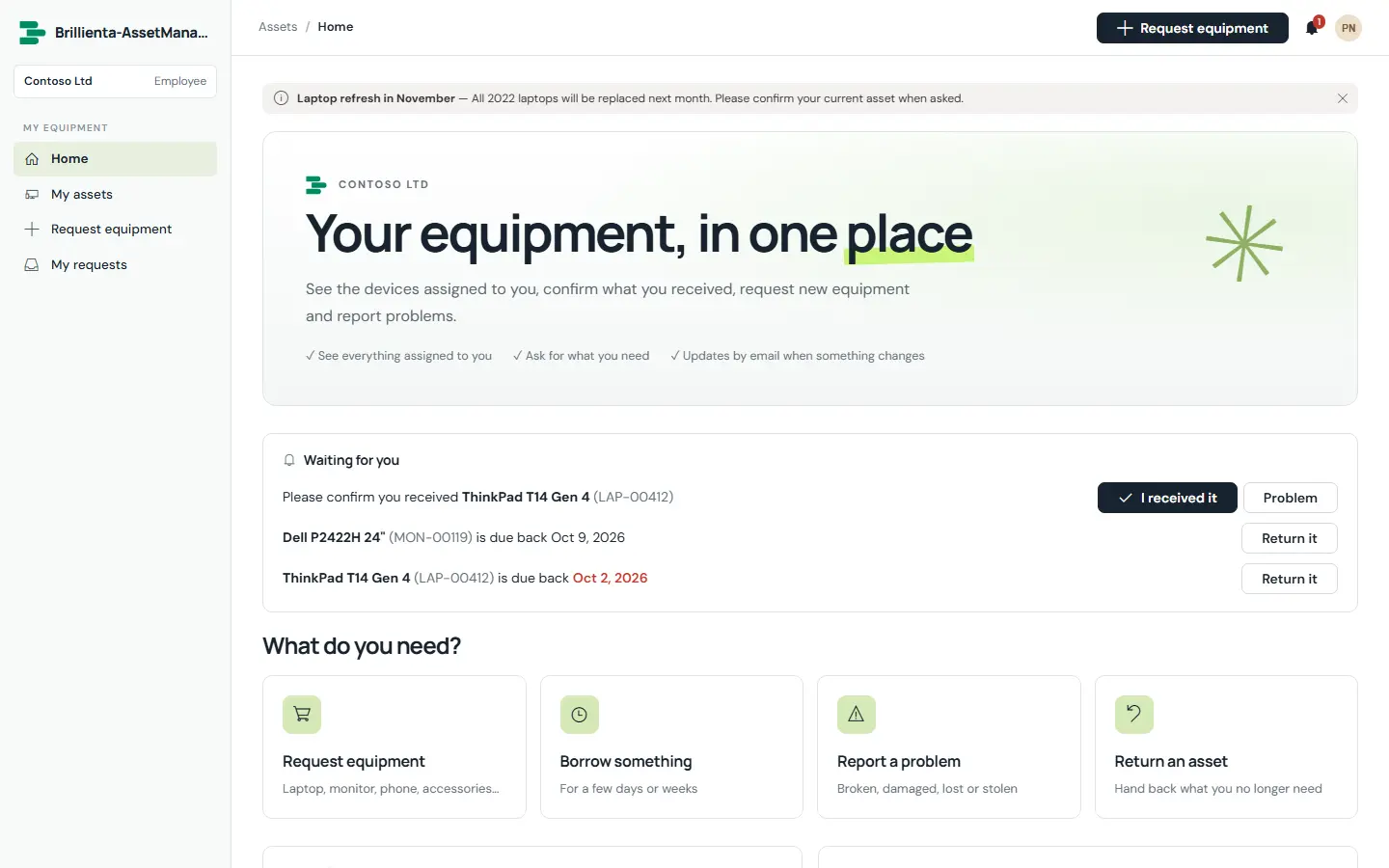Click the return arrow icon on Return an asset card
The height and width of the screenshot is (868, 1389).
[x=1134, y=715]
